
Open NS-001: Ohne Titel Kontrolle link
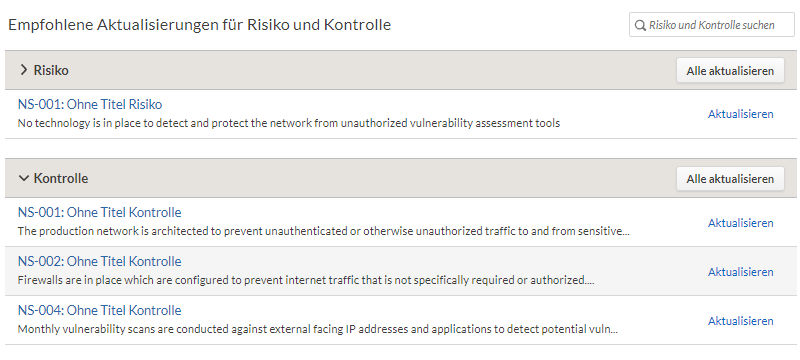99,212
